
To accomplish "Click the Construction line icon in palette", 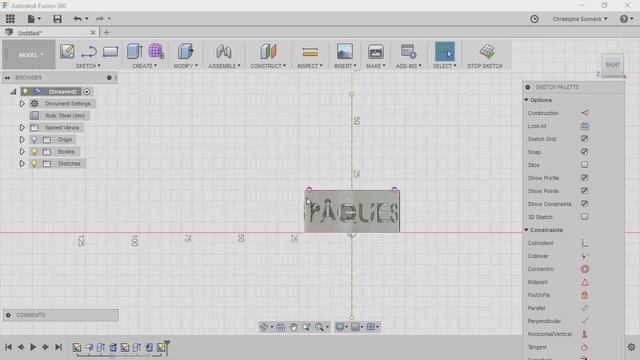I will (584, 113).
